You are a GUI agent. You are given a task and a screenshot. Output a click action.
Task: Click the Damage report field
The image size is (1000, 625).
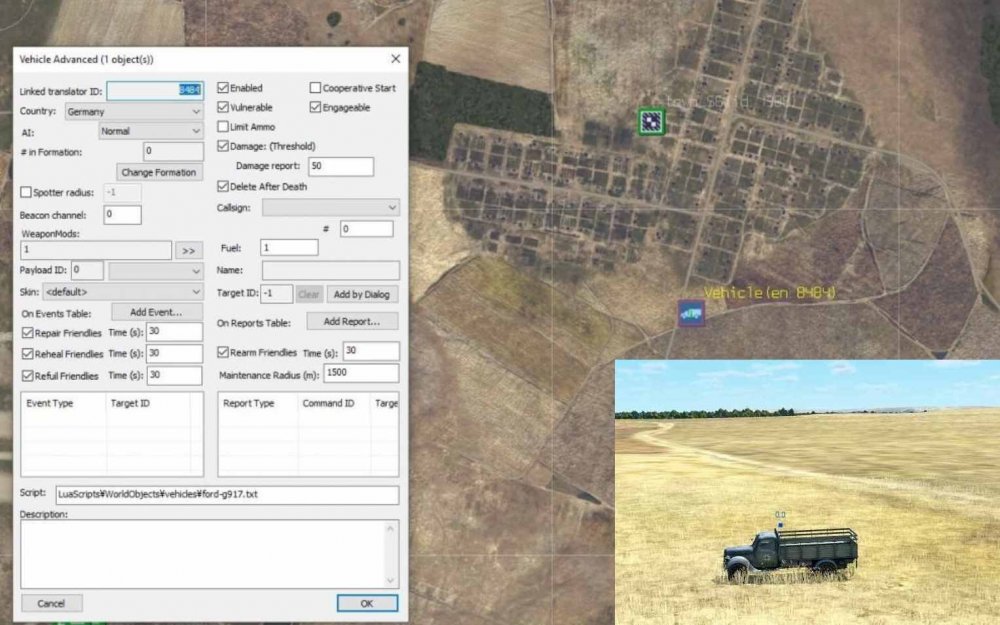point(341,166)
